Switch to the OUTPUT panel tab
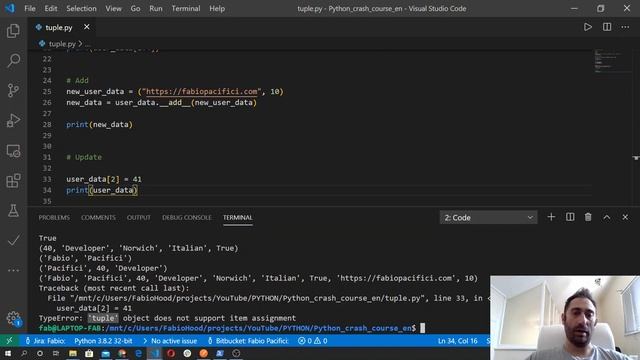Screen dimensions: 640x360 coord(138,218)
